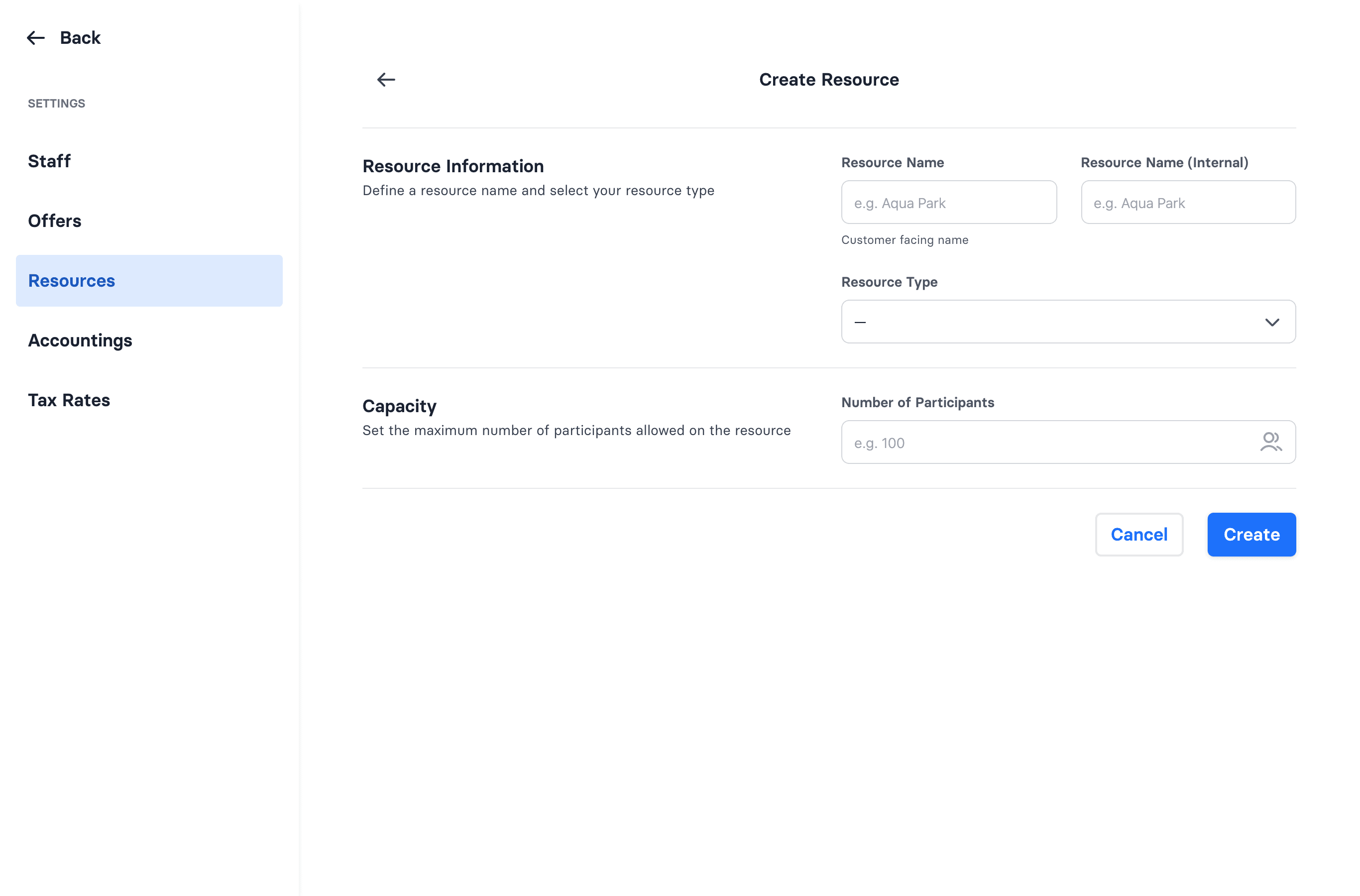This screenshot has width=1360, height=896.
Task: Select the Resources settings item
Action: (149, 281)
